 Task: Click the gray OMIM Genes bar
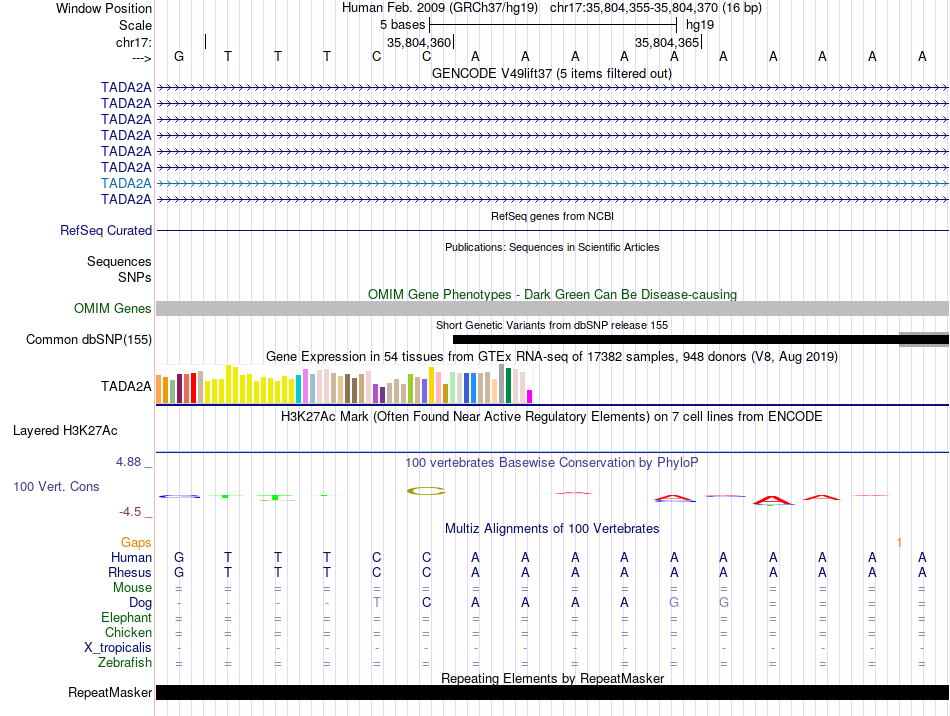pos(552,309)
